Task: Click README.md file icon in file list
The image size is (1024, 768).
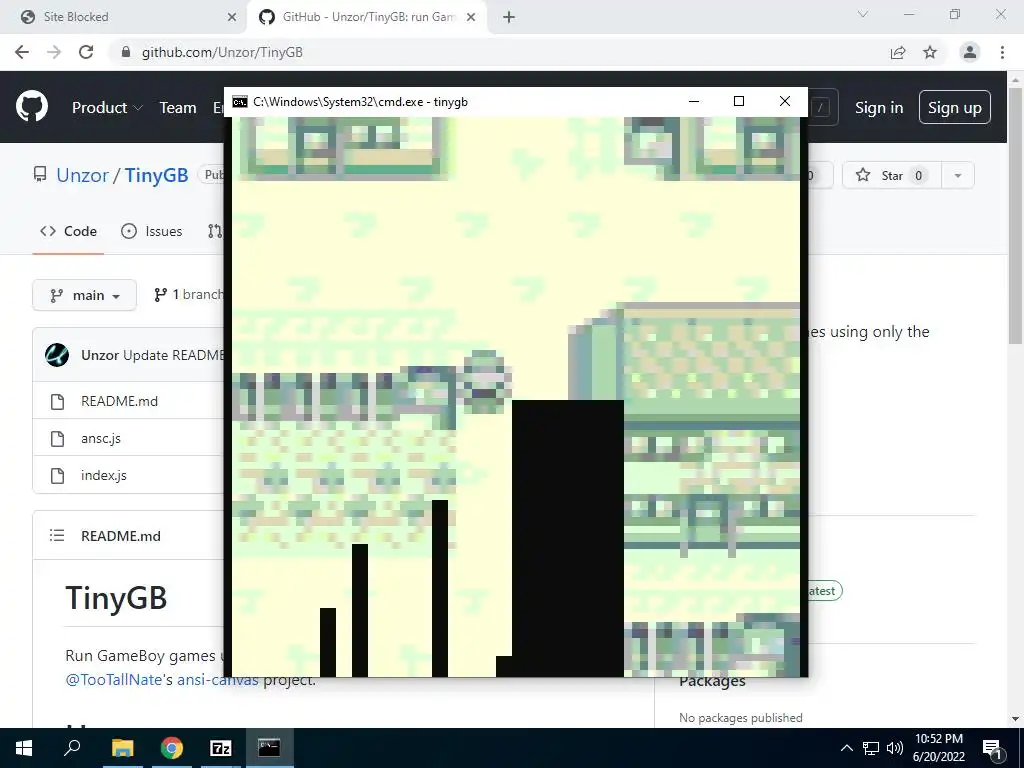Action: (57, 402)
